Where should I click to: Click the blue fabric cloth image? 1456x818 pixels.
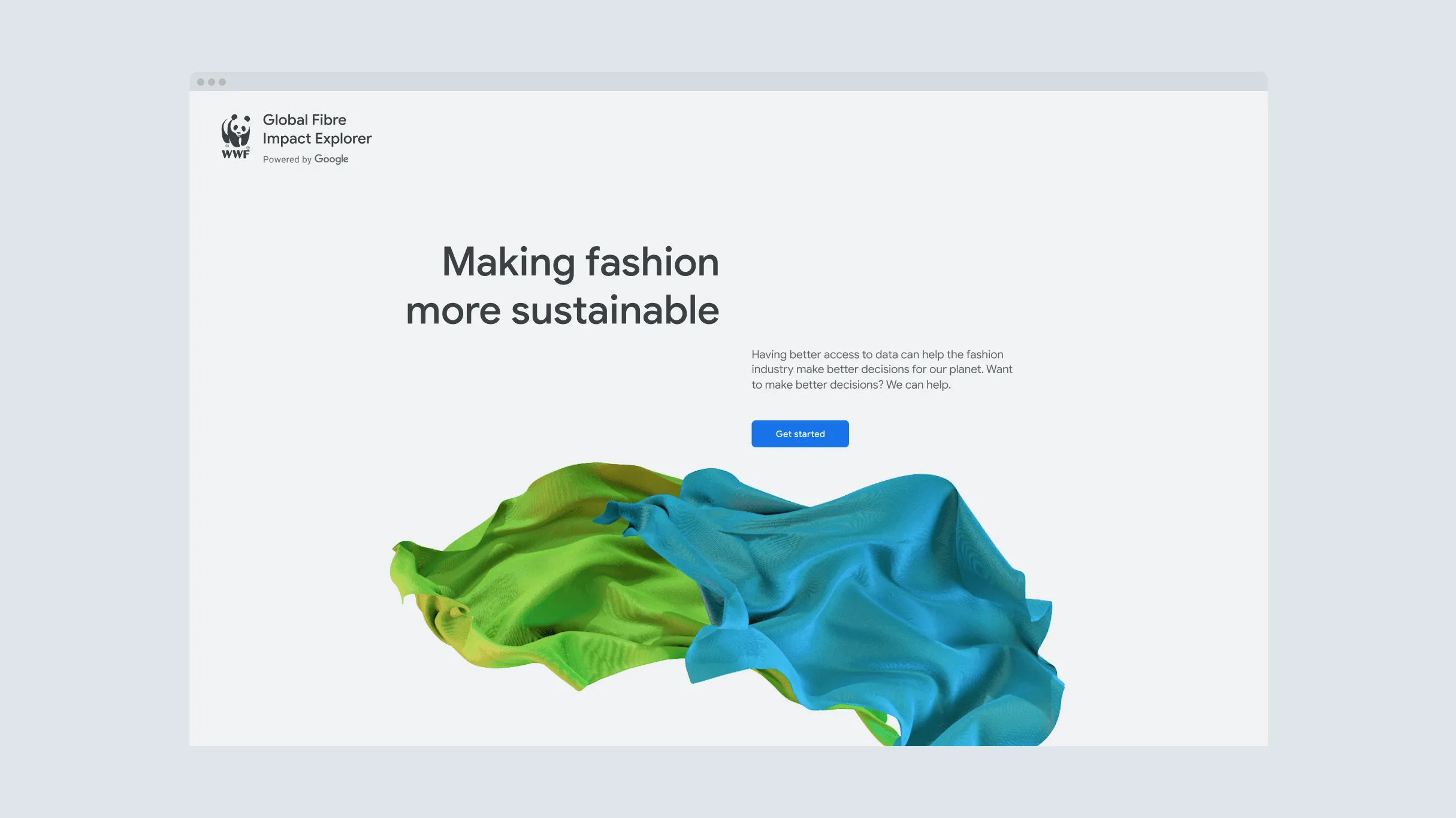pos(869,599)
